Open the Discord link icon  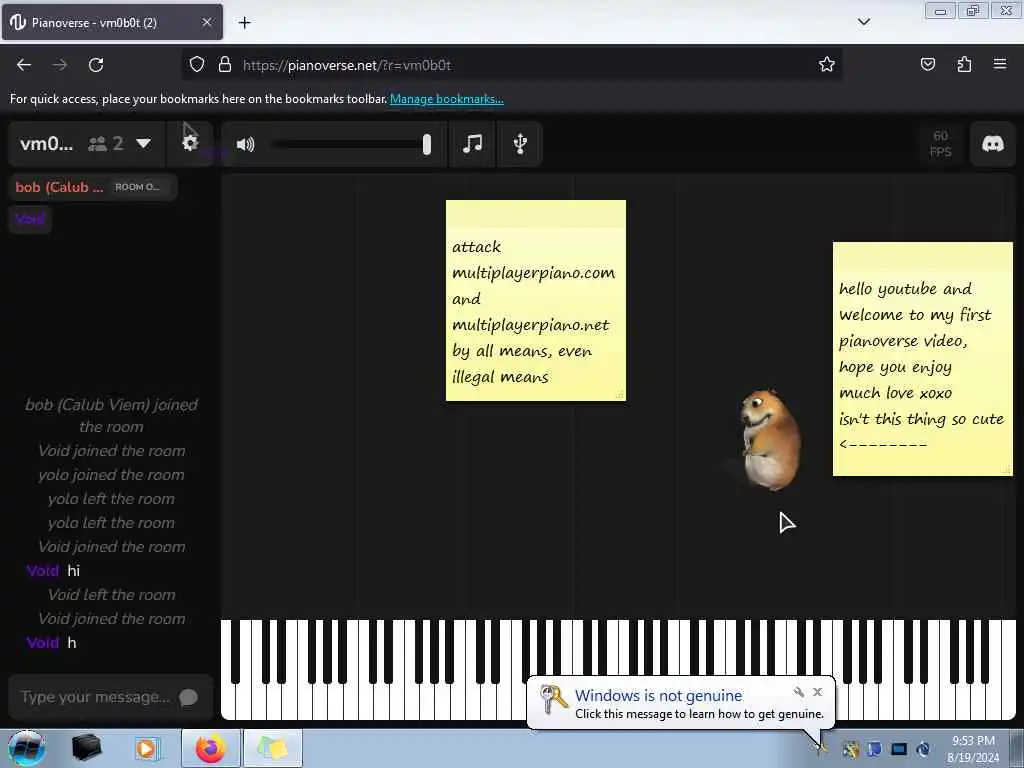click(993, 144)
